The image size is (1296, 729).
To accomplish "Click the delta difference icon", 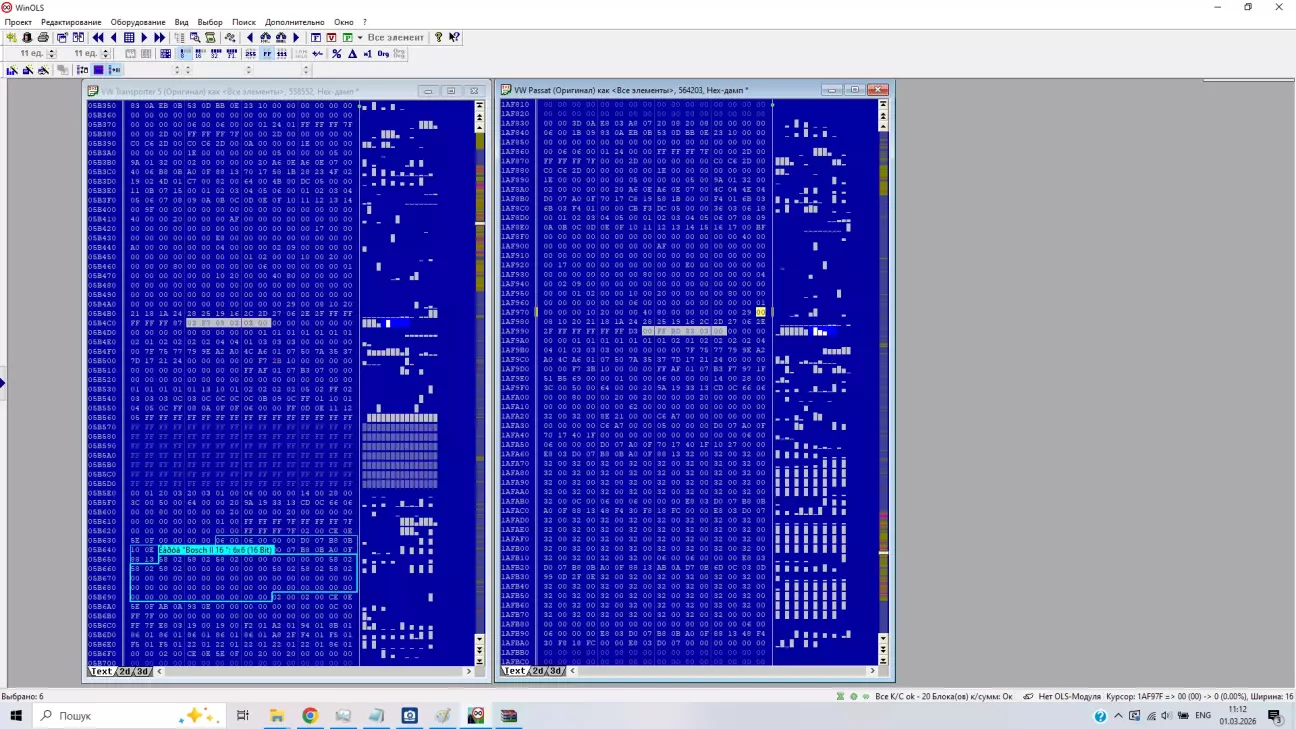I will [x=352, y=54].
